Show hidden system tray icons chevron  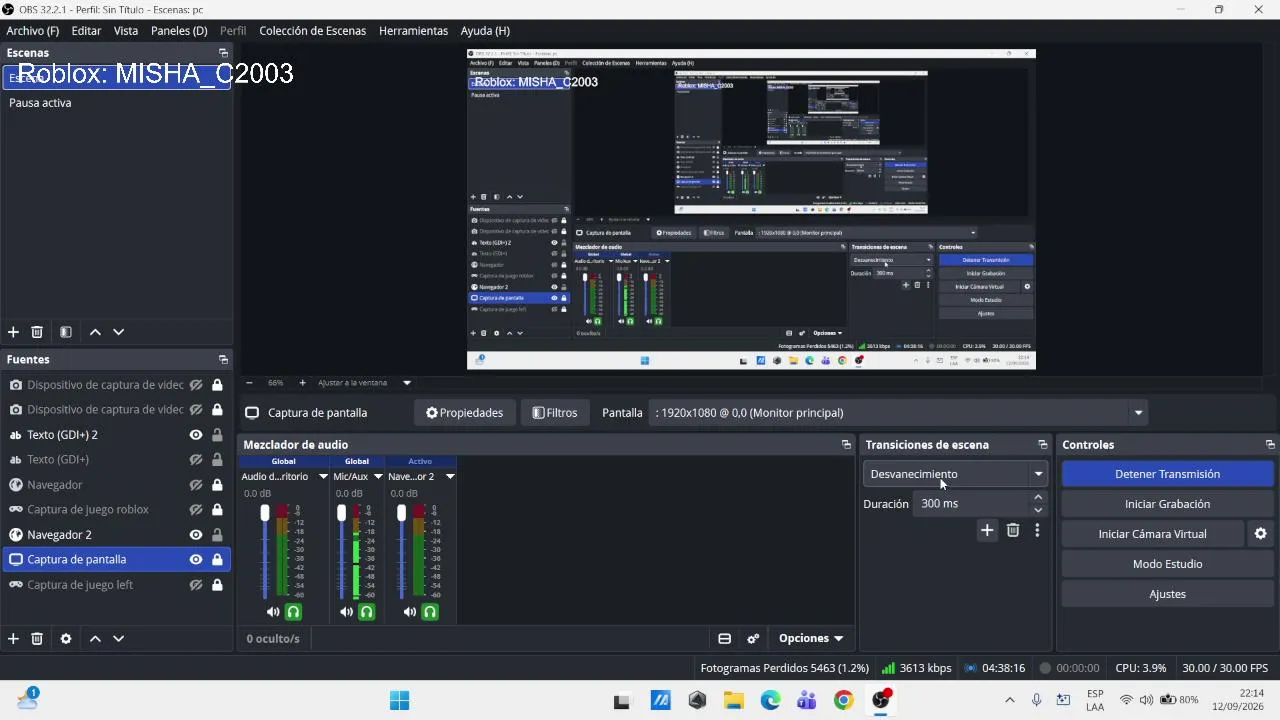coord(1010,700)
